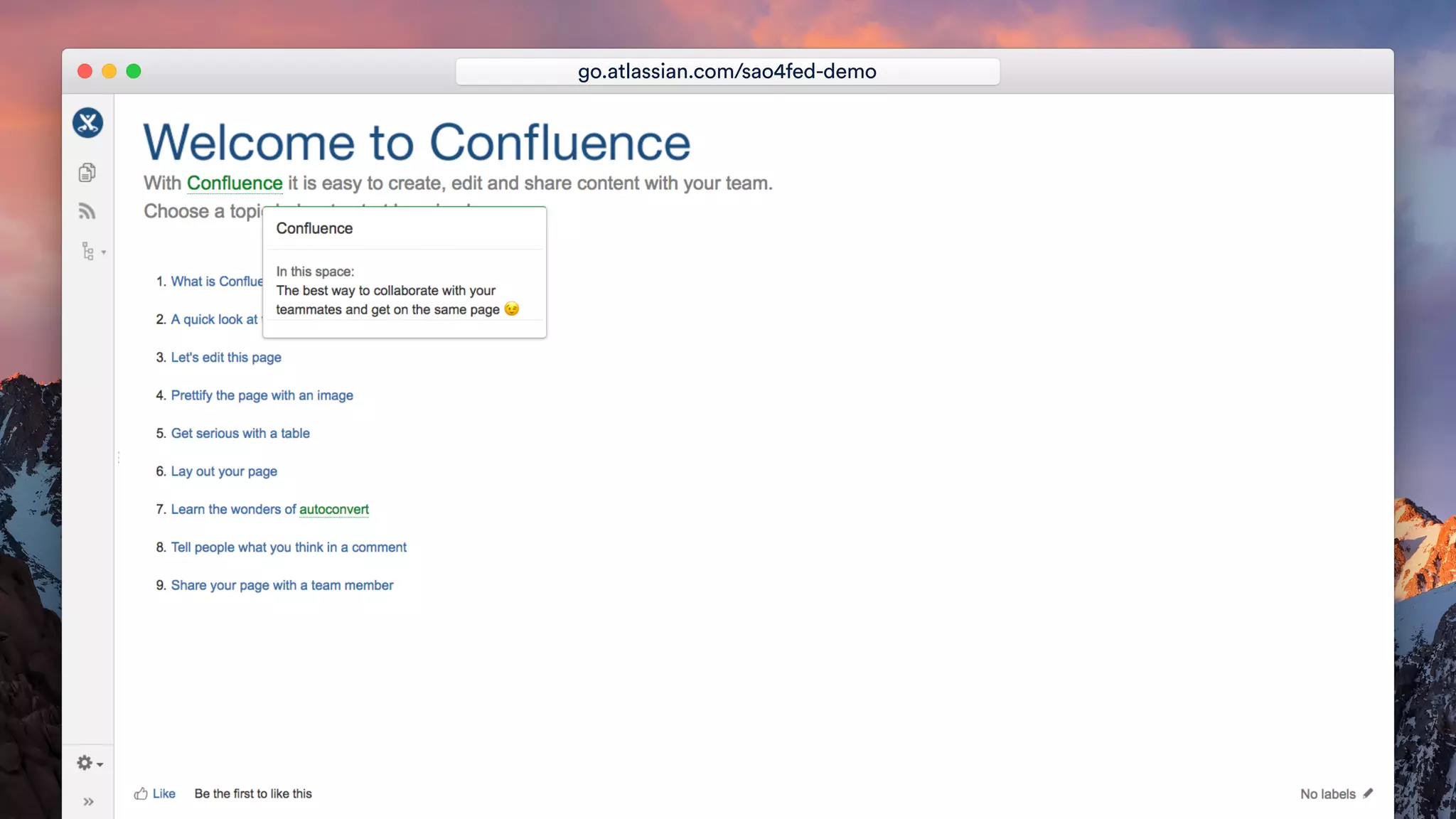Click the yellow minimize window button

click(109, 71)
